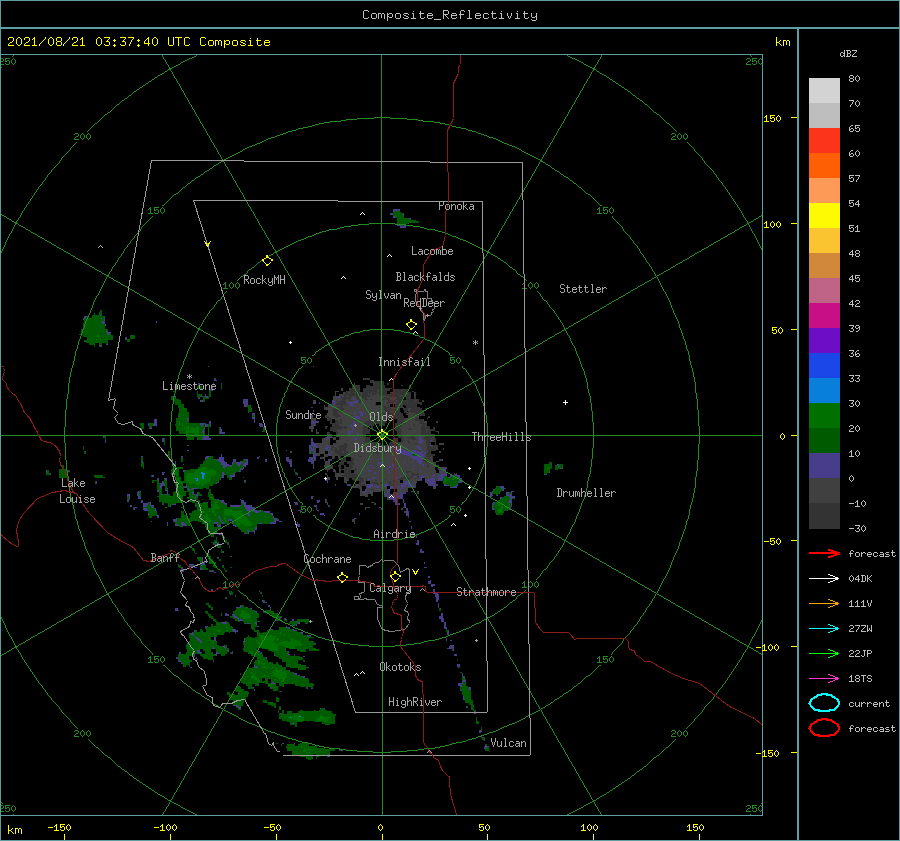The height and width of the screenshot is (841, 900).
Task: Click the Lake Louise label
Action: 77,491
